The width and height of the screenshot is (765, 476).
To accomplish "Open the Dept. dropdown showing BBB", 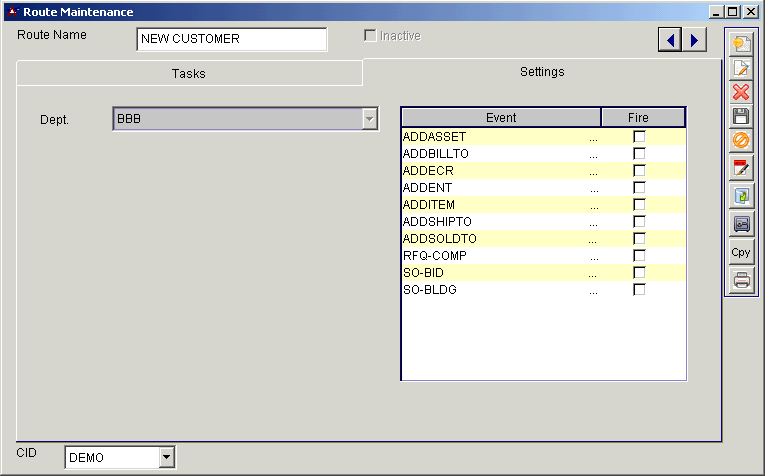I will click(x=369, y=119).
